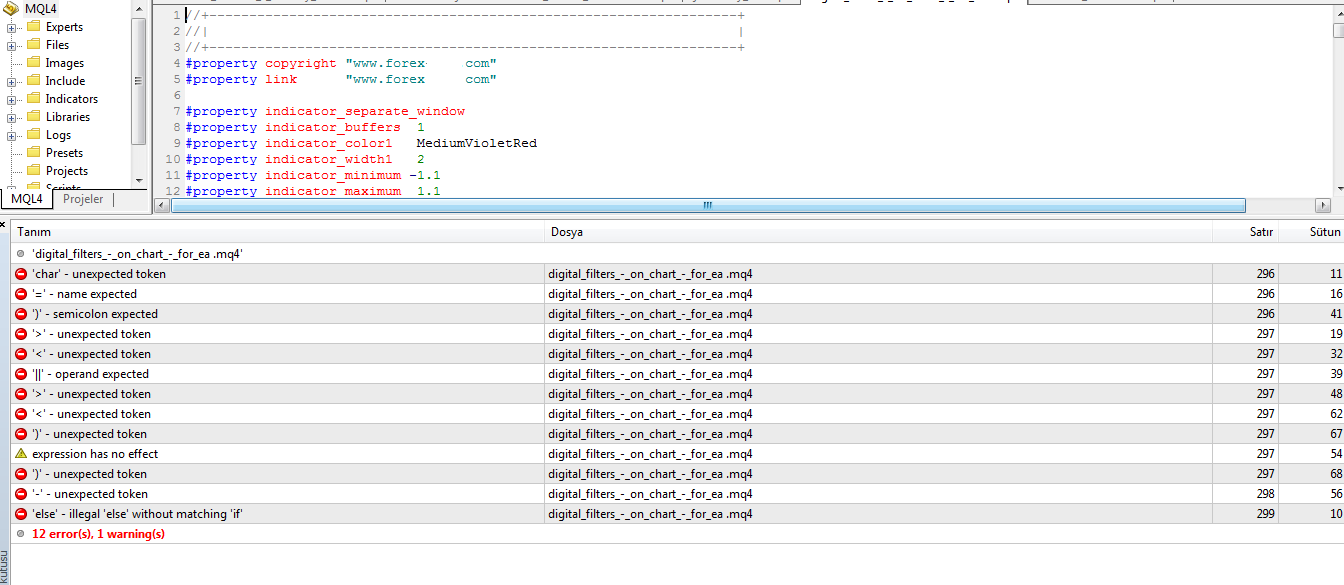Click the editor vertical scrollbar down arrow
The width and height of the screenshot is (1344, 585).
(x=1338, y=189)
